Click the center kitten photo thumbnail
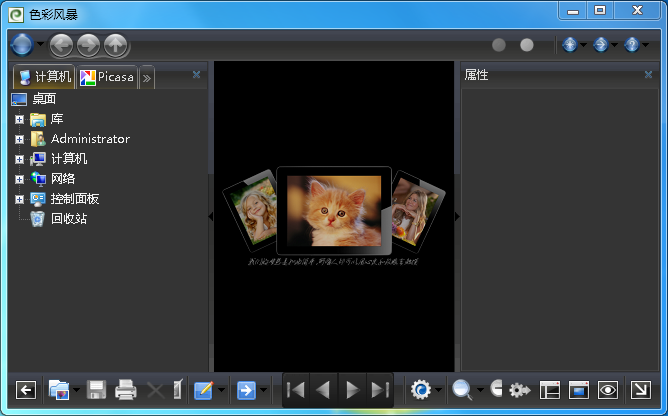Viewport: 668px width, 416px height. tap(334, 210)
